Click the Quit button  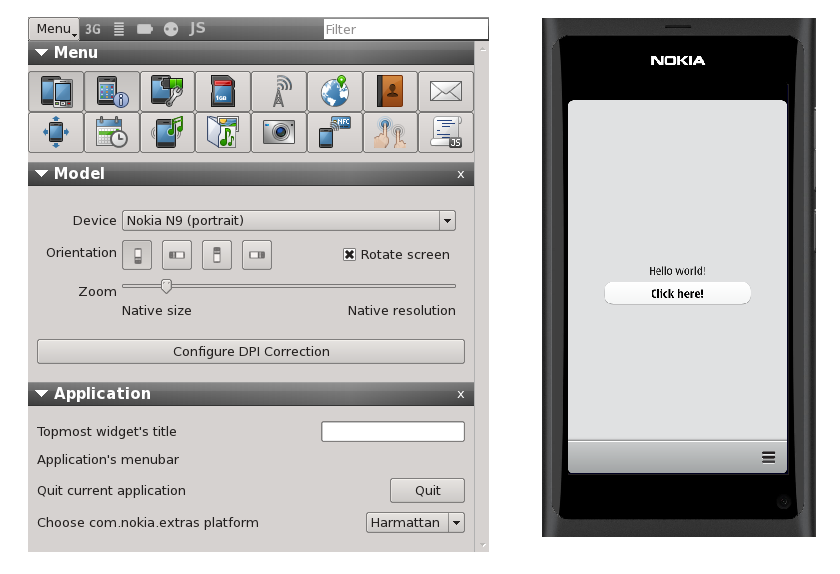(x=428, y=490)
